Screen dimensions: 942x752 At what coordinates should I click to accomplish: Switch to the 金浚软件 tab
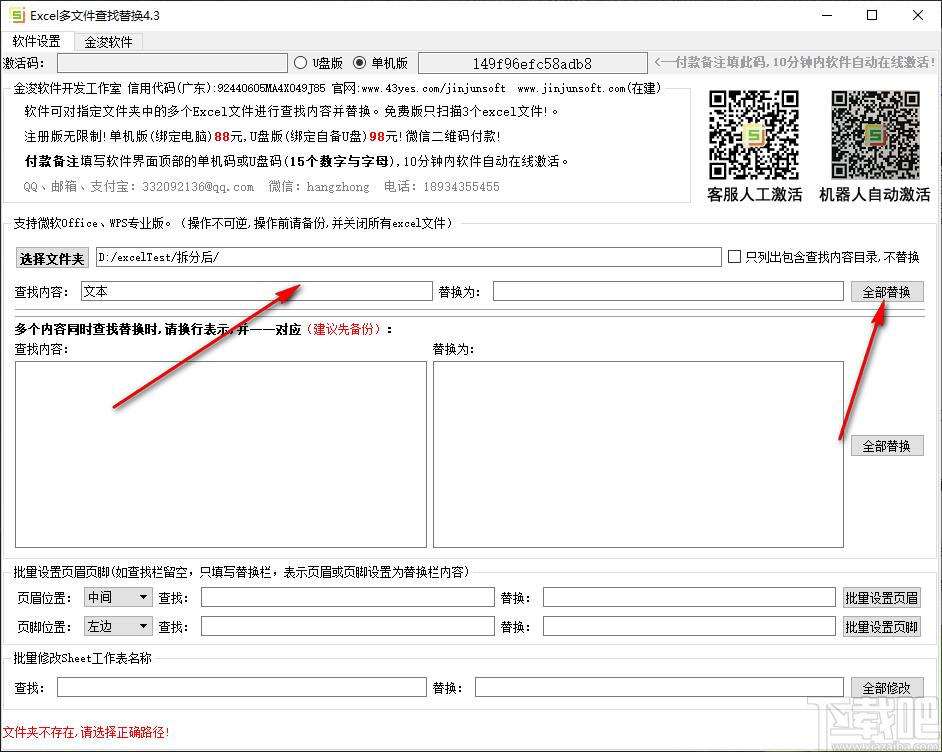(x=108, y=42)
